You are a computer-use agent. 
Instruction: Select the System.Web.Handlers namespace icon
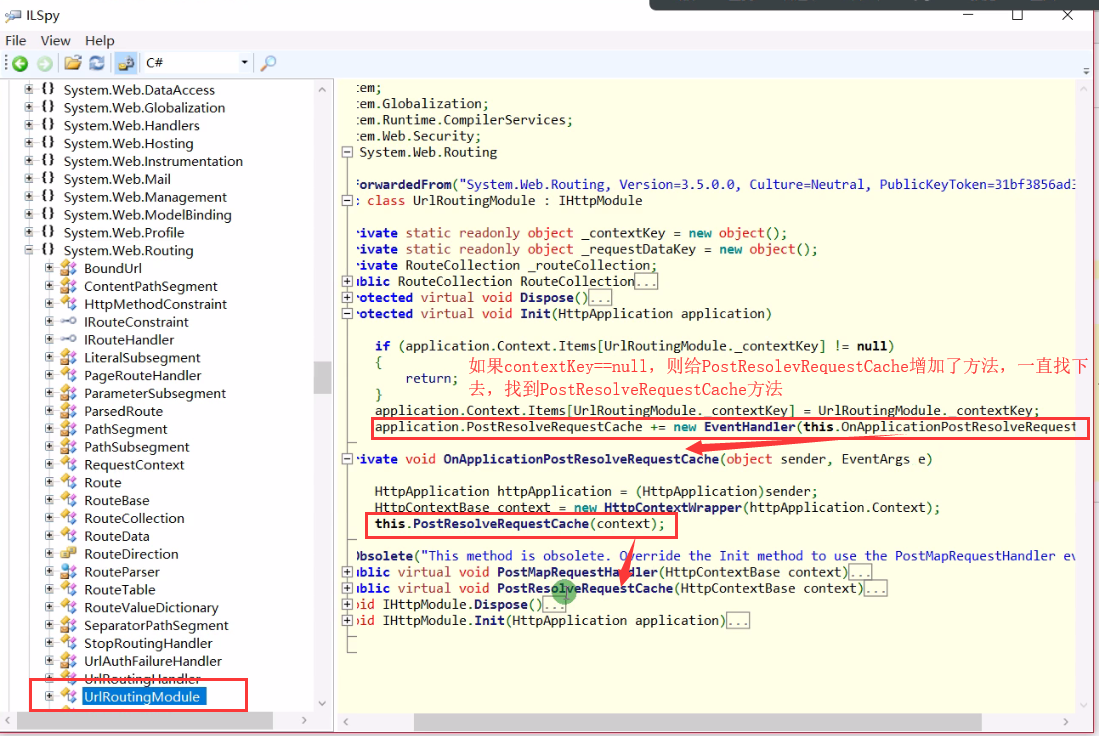point(48,124)
